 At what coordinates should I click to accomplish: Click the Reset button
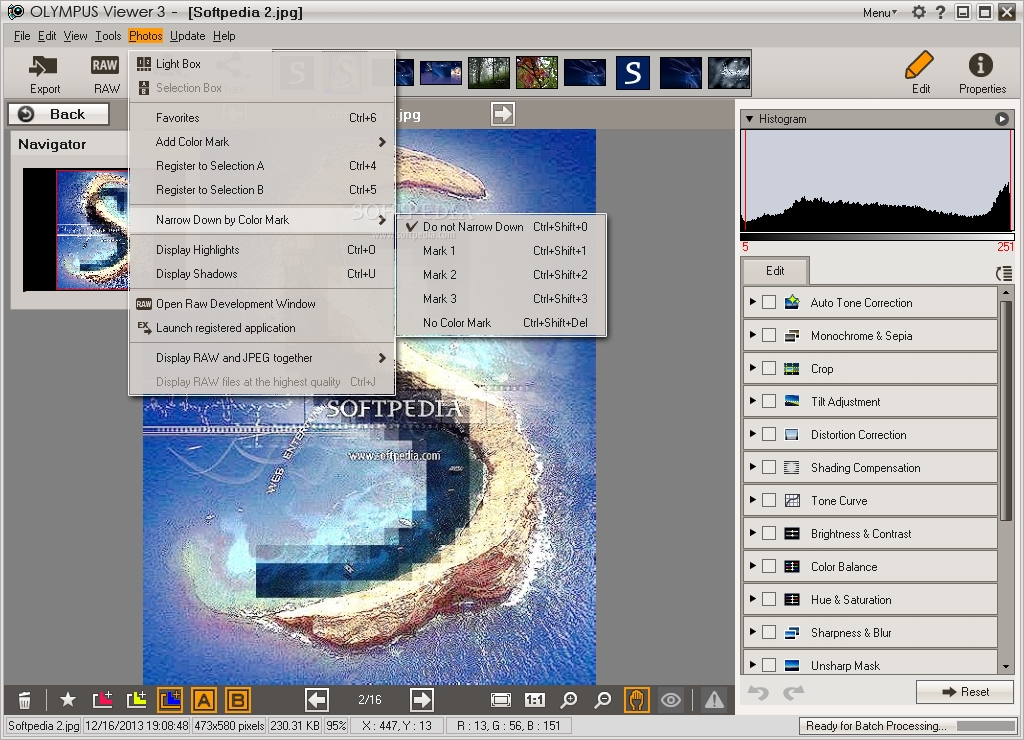[x=965, y=692]
